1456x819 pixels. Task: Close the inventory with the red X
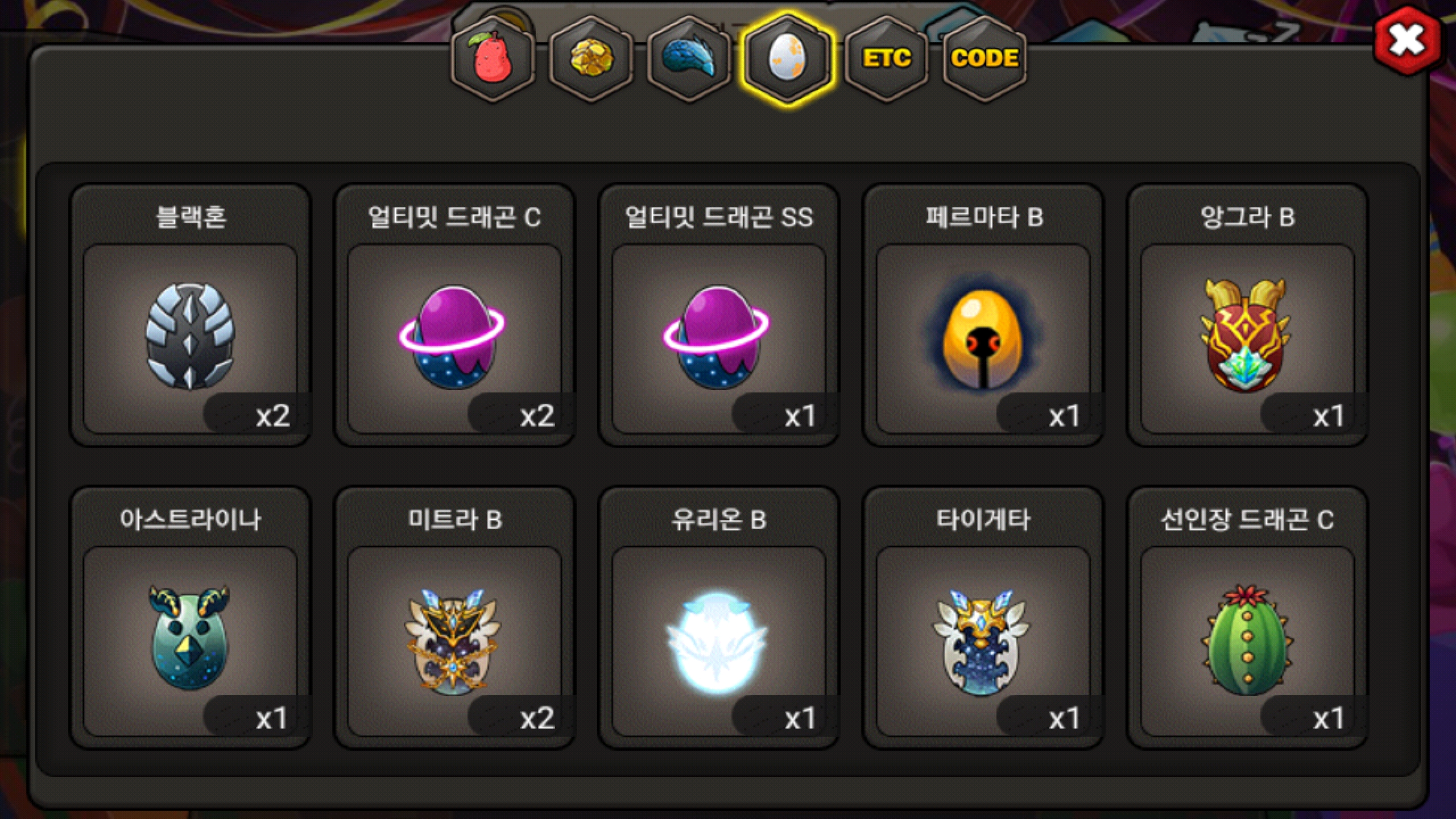click(x=1407, y=40)
